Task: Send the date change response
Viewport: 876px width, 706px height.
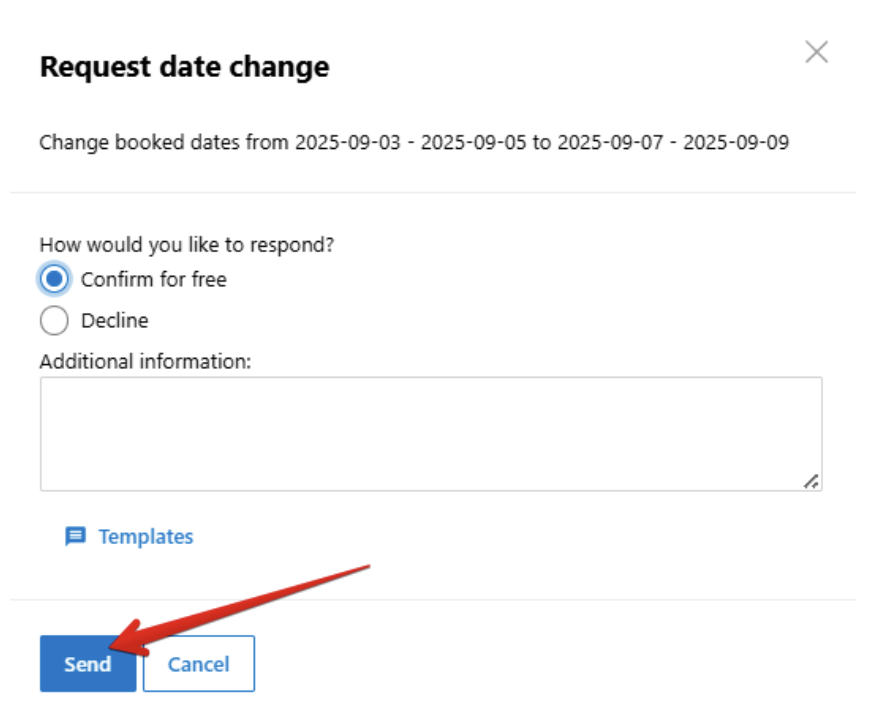Action: 88,664
